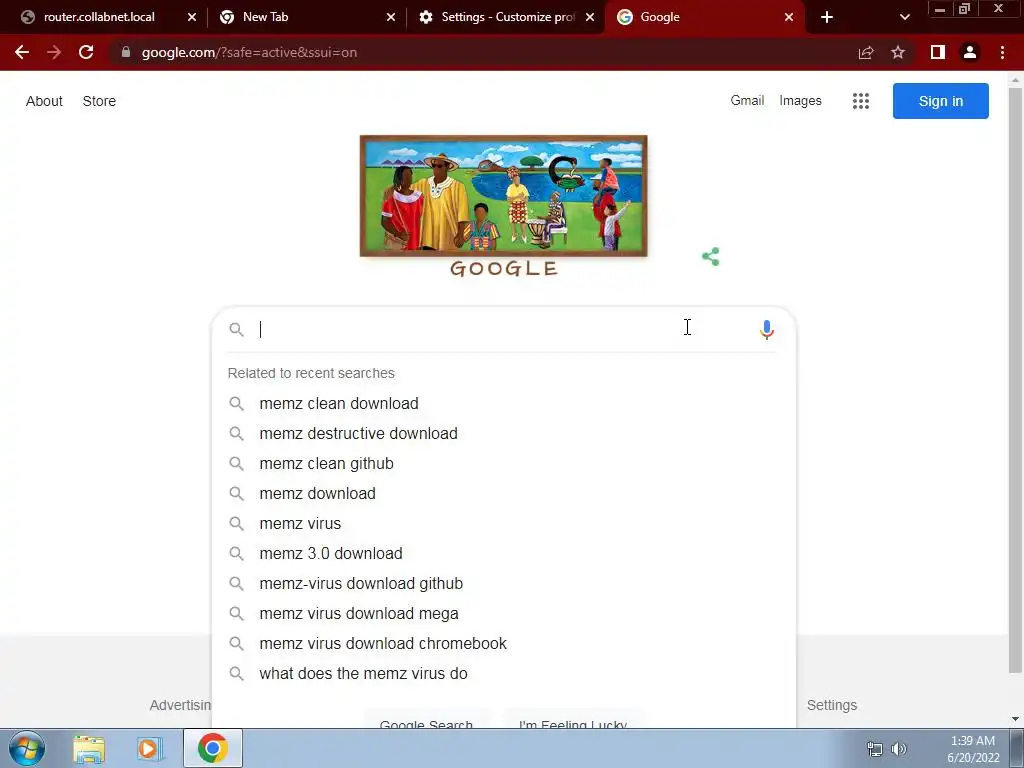Click the magnifier icon in the search box
Screen dimensions: 1024x768
click(236, 329)
